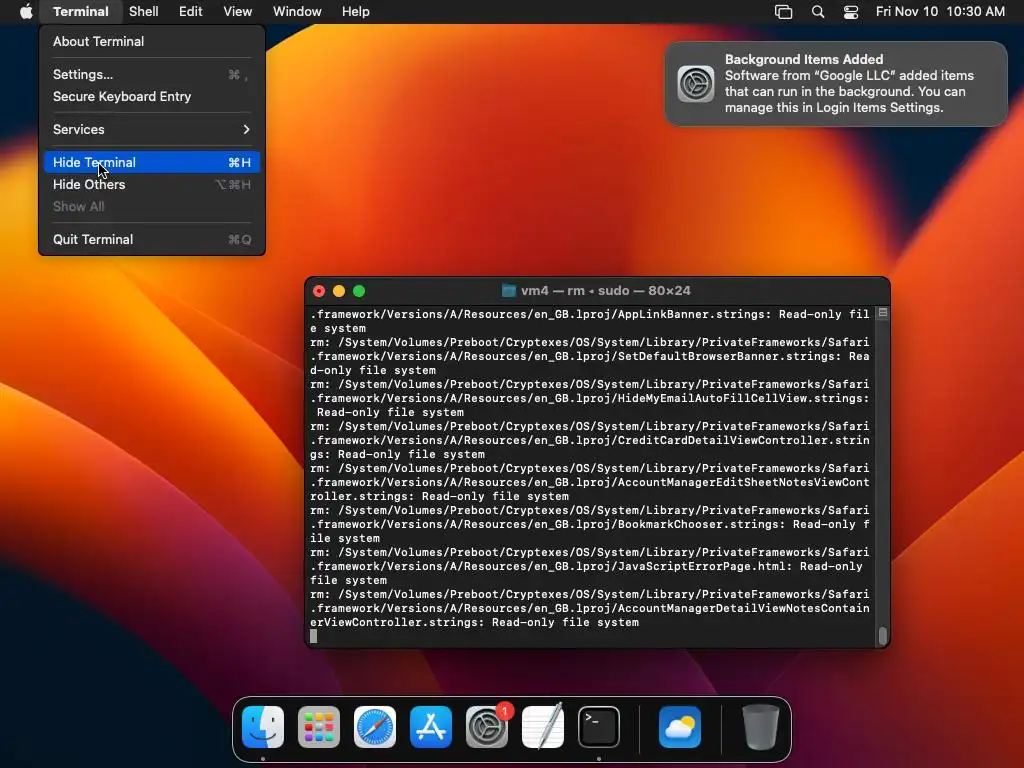
Task: Open Control Center in menu bar
Action: pos(851,12)
